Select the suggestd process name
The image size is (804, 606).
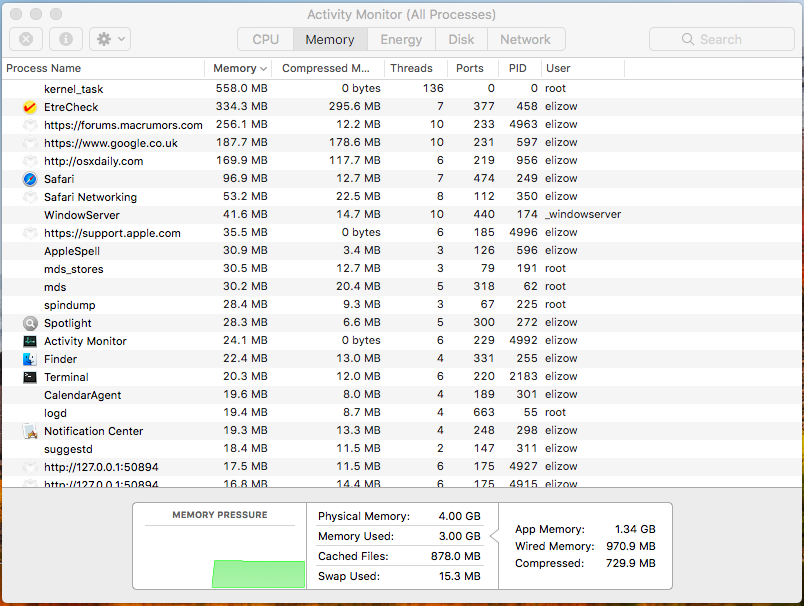(x=68, y=449)
